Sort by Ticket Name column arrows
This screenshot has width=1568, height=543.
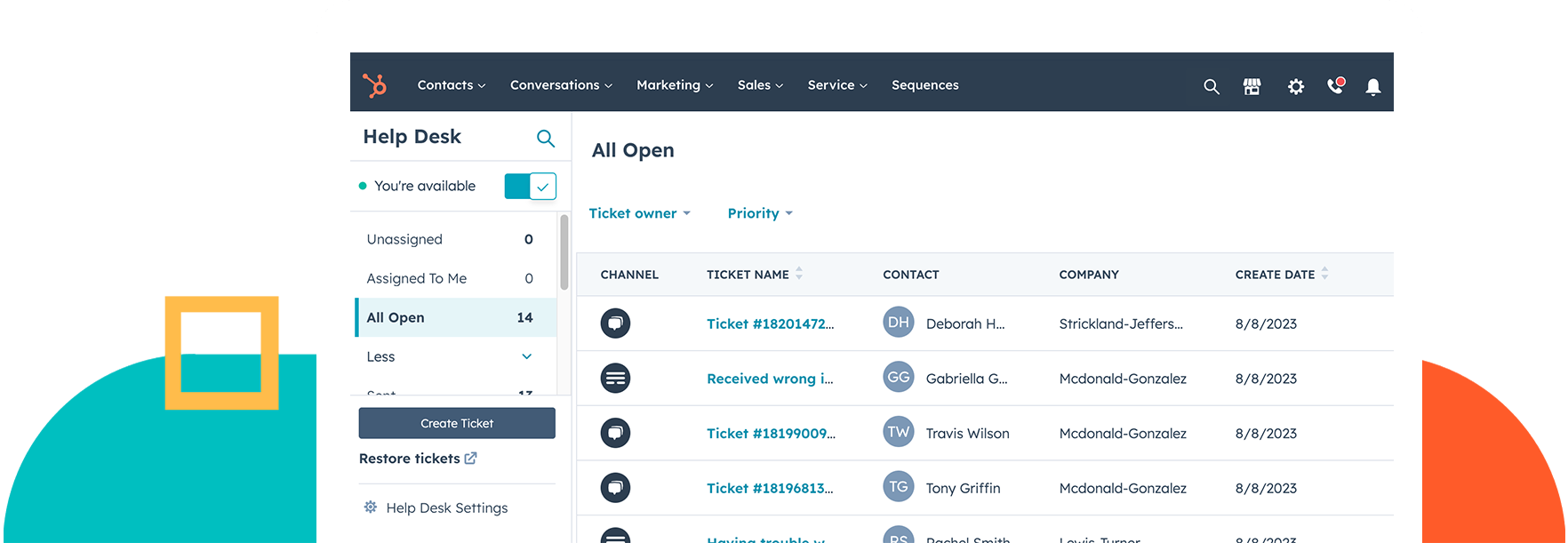pos(799,274)
